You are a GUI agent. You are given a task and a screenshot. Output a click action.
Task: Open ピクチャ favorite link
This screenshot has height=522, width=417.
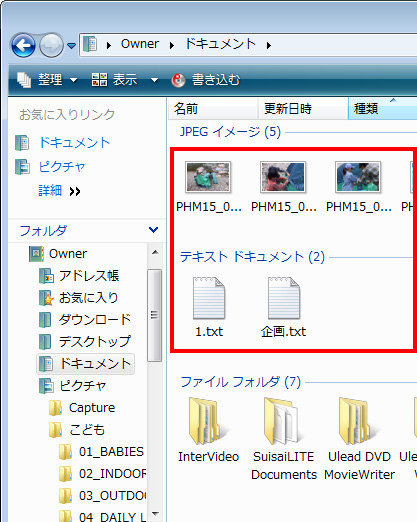pyautogui.click(x=62, y=167)
